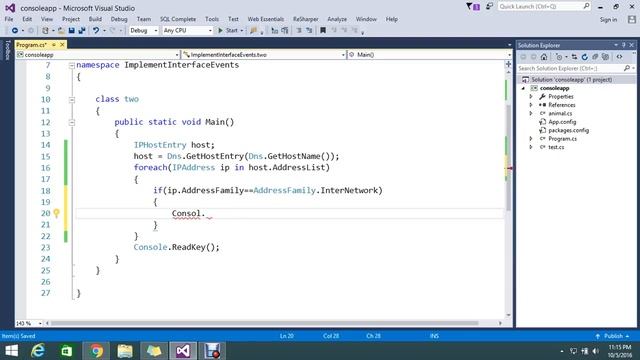Save the current file with Save icon

click(71, 31)
